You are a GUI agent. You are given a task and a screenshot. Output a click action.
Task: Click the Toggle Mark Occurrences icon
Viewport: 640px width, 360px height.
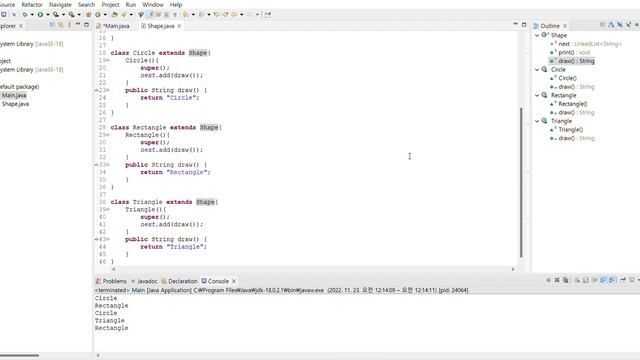[x=150, y=15]
